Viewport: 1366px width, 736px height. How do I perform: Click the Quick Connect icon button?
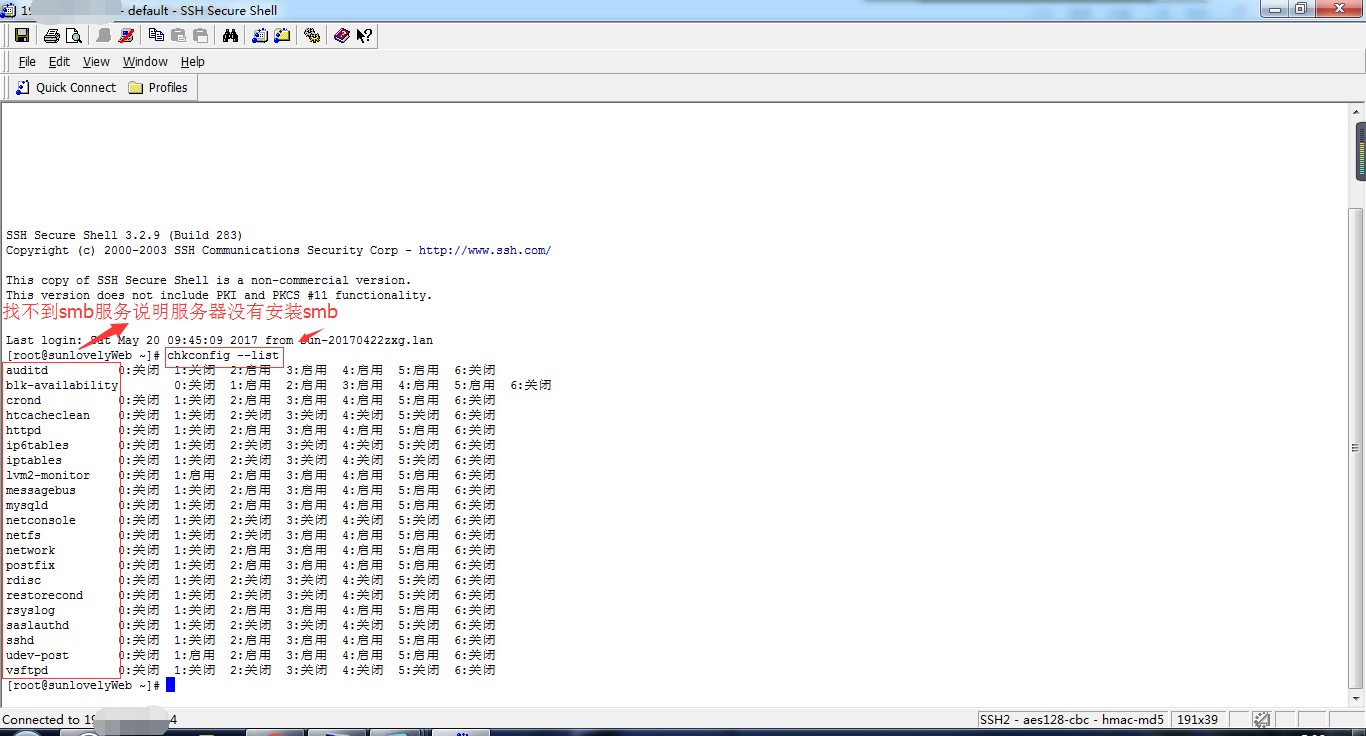pyautogui.click(x=66, y=87)
